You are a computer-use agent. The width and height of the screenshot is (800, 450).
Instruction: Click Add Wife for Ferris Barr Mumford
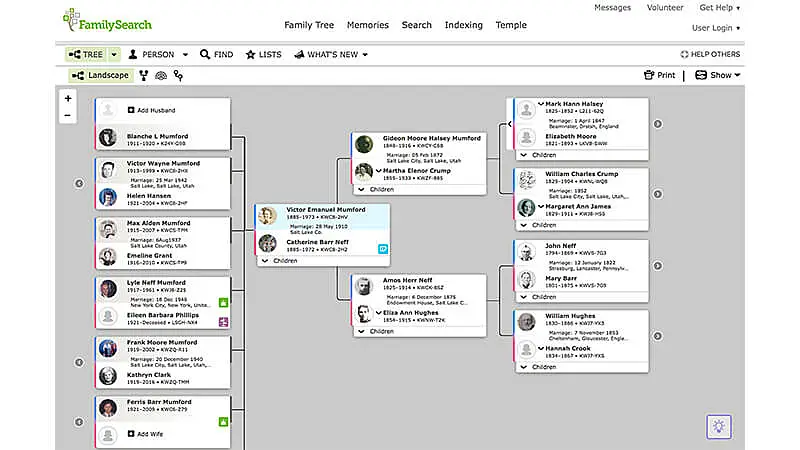(x=145, y=434)
